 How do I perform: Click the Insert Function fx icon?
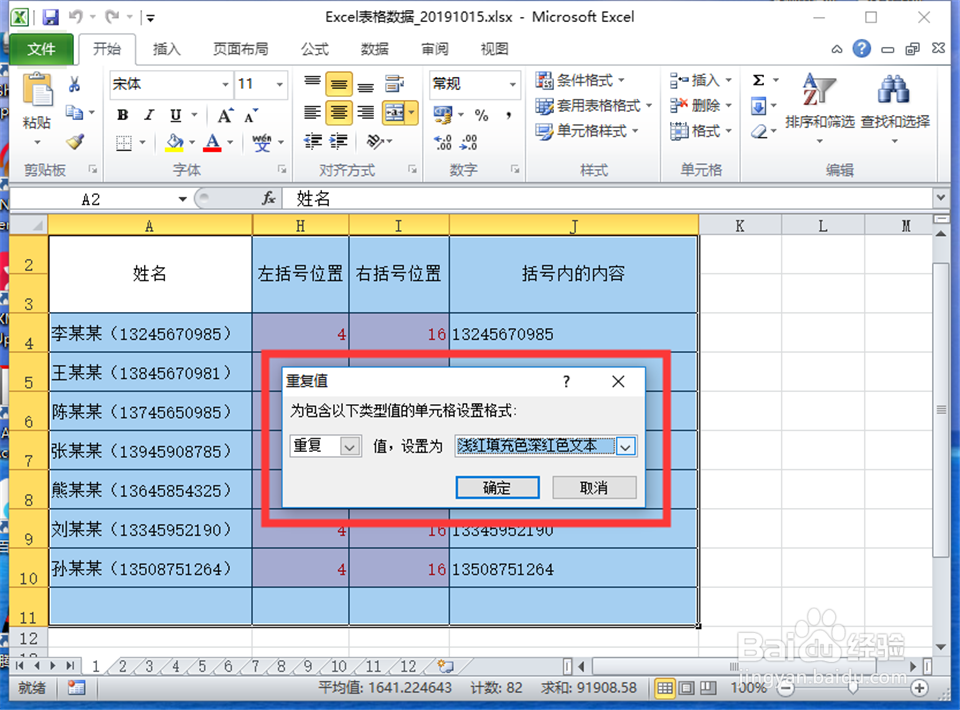pos(268,198)
